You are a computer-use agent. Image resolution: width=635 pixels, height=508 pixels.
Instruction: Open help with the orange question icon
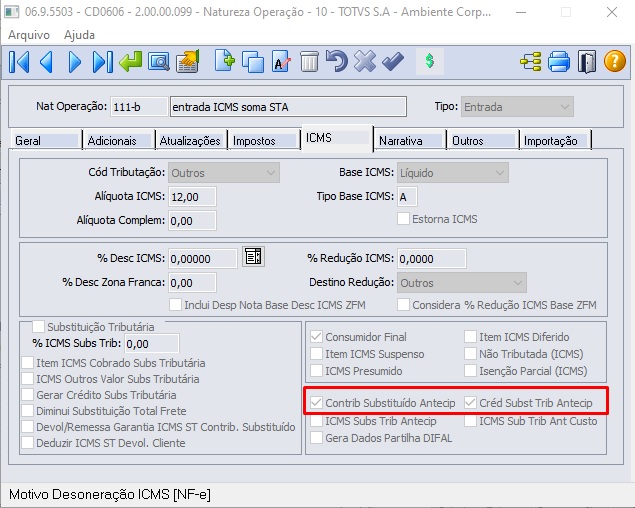pyautogui.click(x=615, y=61)
